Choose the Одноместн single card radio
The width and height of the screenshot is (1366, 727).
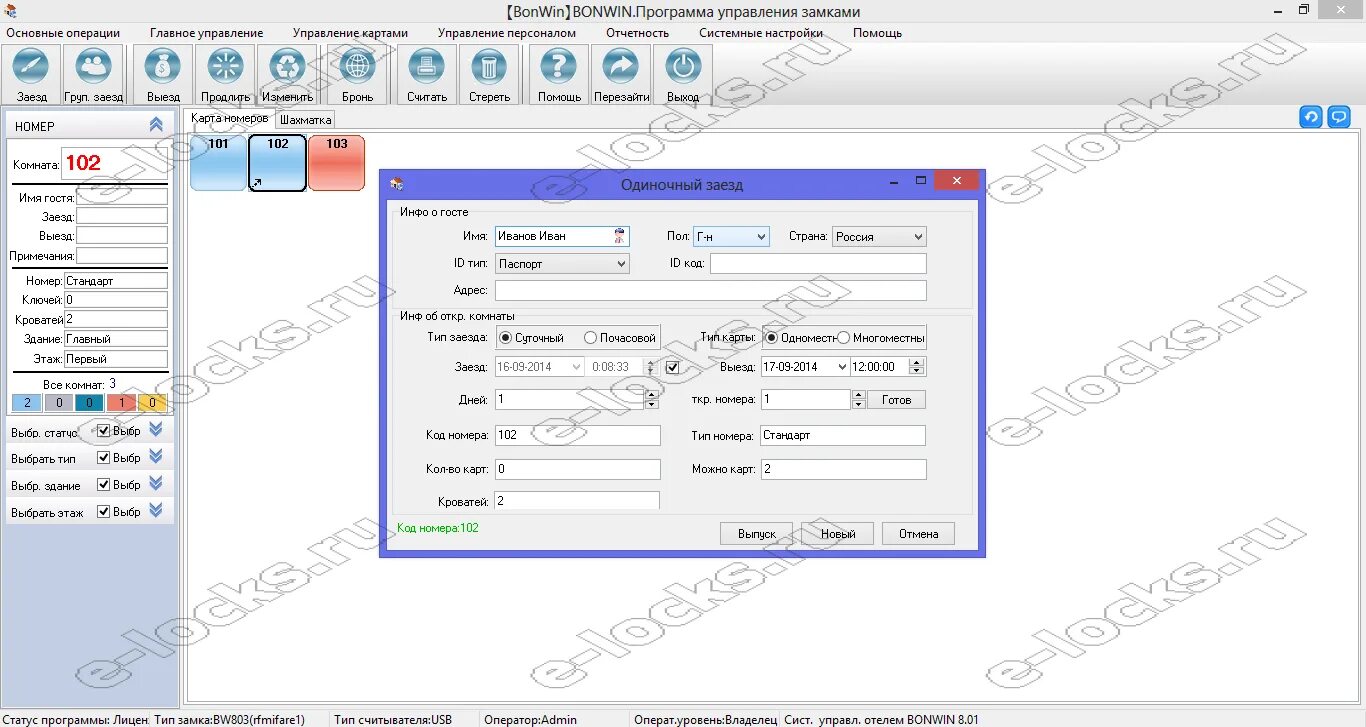(771, 338)
